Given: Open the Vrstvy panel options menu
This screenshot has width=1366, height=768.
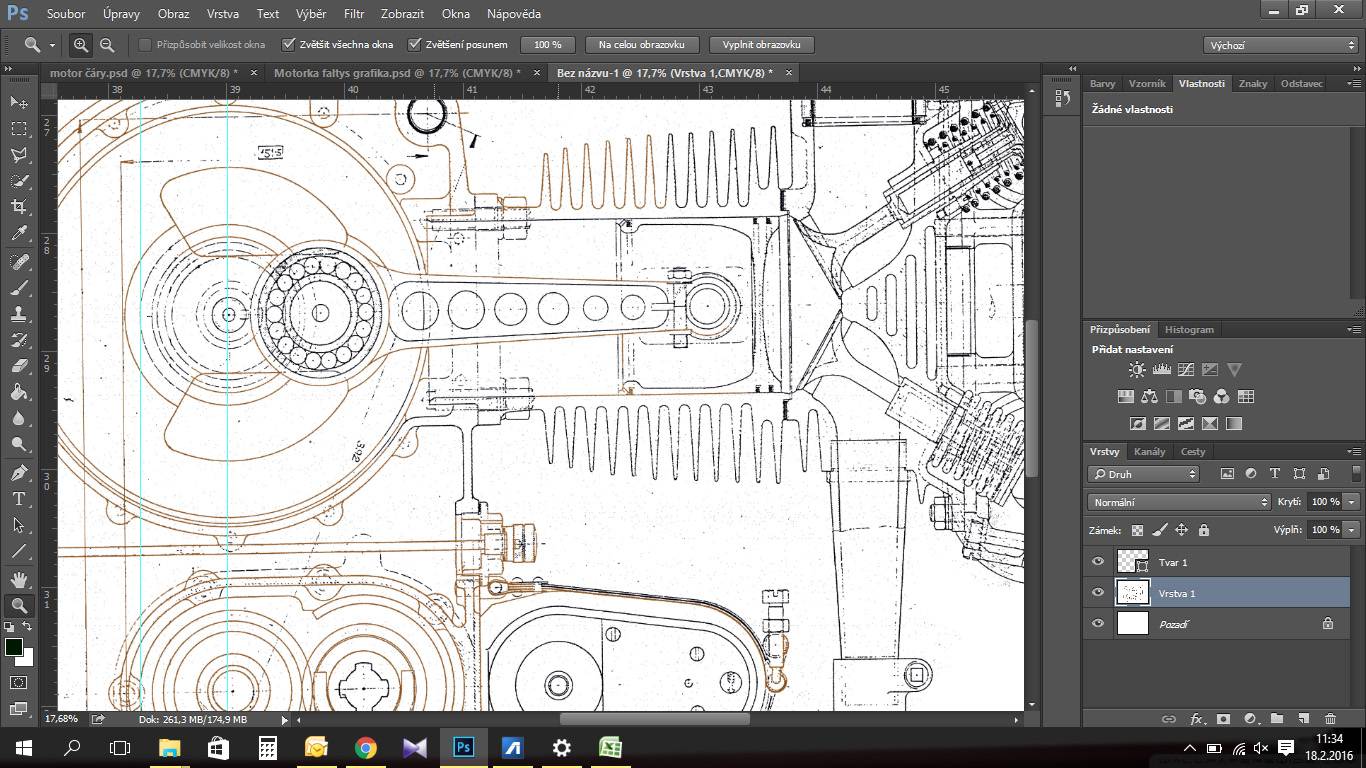Looking at the screenshot, I should tap(1355, 452).
